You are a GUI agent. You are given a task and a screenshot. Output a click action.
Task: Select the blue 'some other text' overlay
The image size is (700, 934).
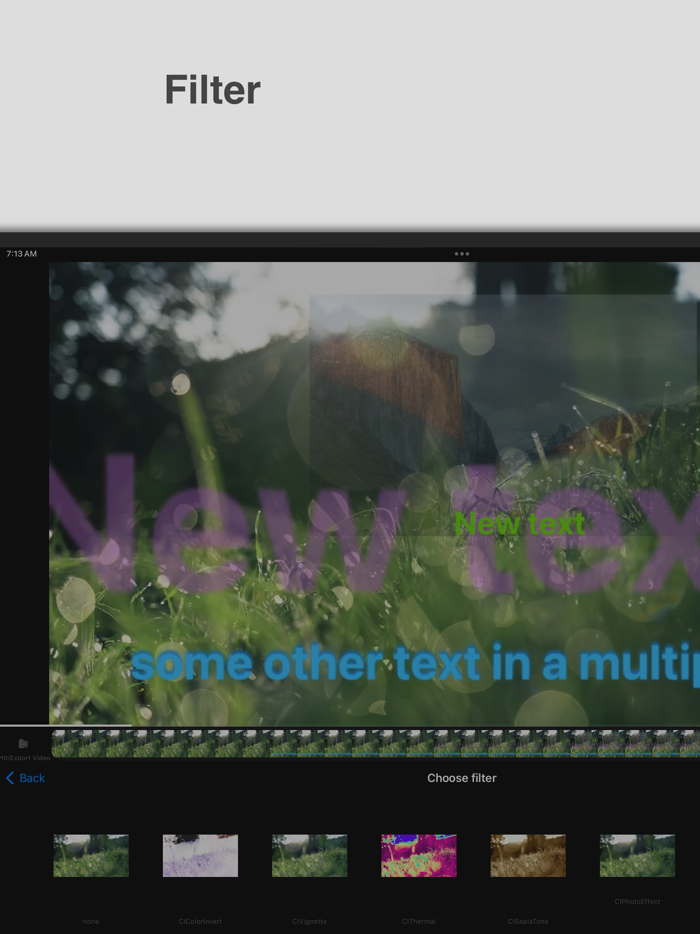click(x=415, y=662)
